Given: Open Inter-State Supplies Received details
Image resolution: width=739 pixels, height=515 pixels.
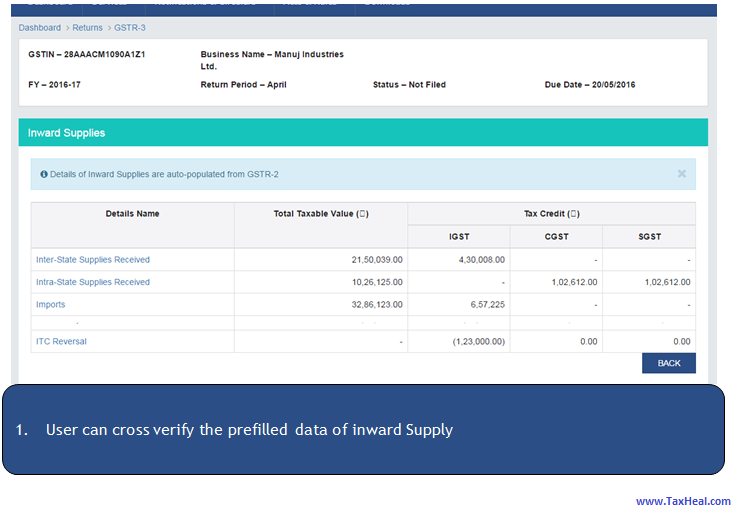Looking at the screenshot, I should click(x=93, y=260).
